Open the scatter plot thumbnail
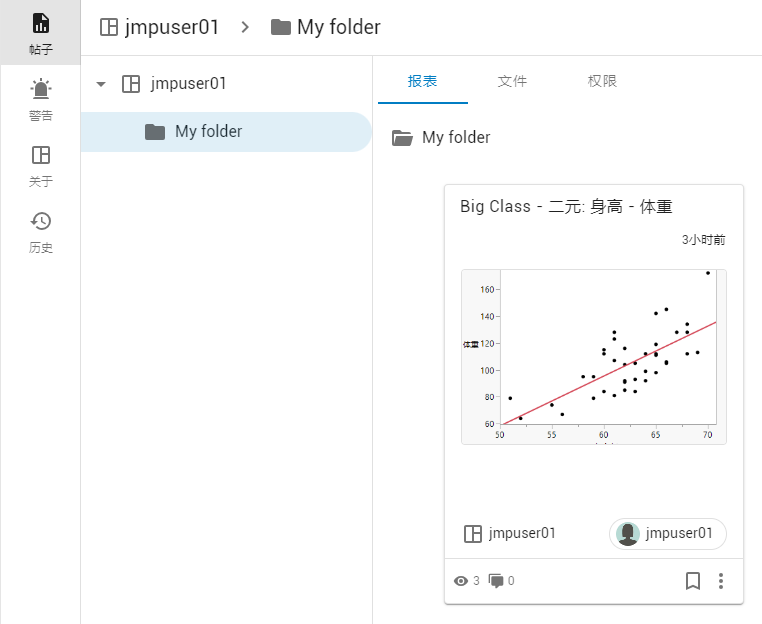Screen dimensions: 762x624 point(593,357)
